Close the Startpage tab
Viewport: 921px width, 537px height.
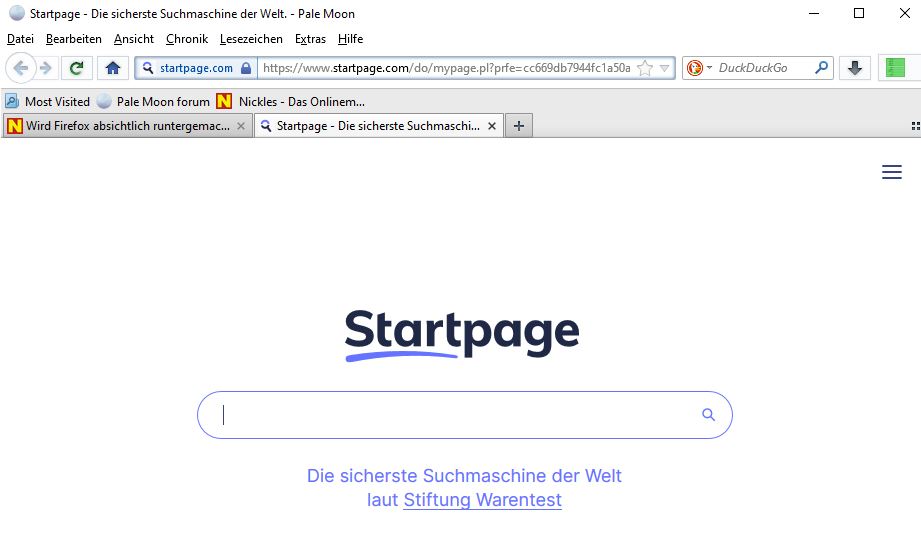(492, 126)
